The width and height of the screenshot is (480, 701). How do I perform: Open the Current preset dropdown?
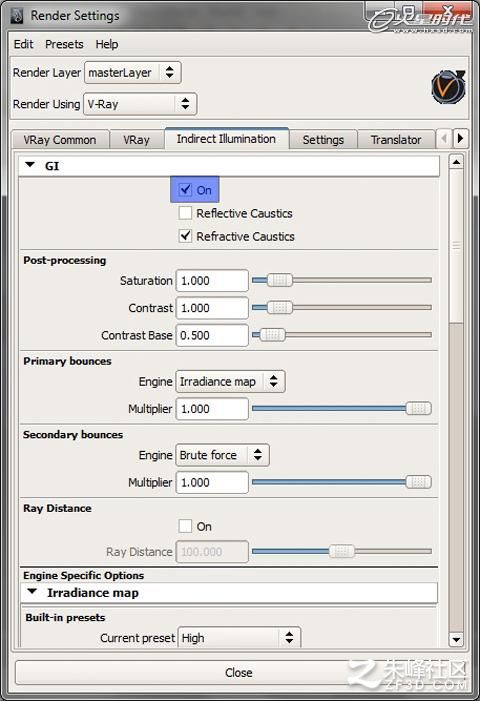240,638
